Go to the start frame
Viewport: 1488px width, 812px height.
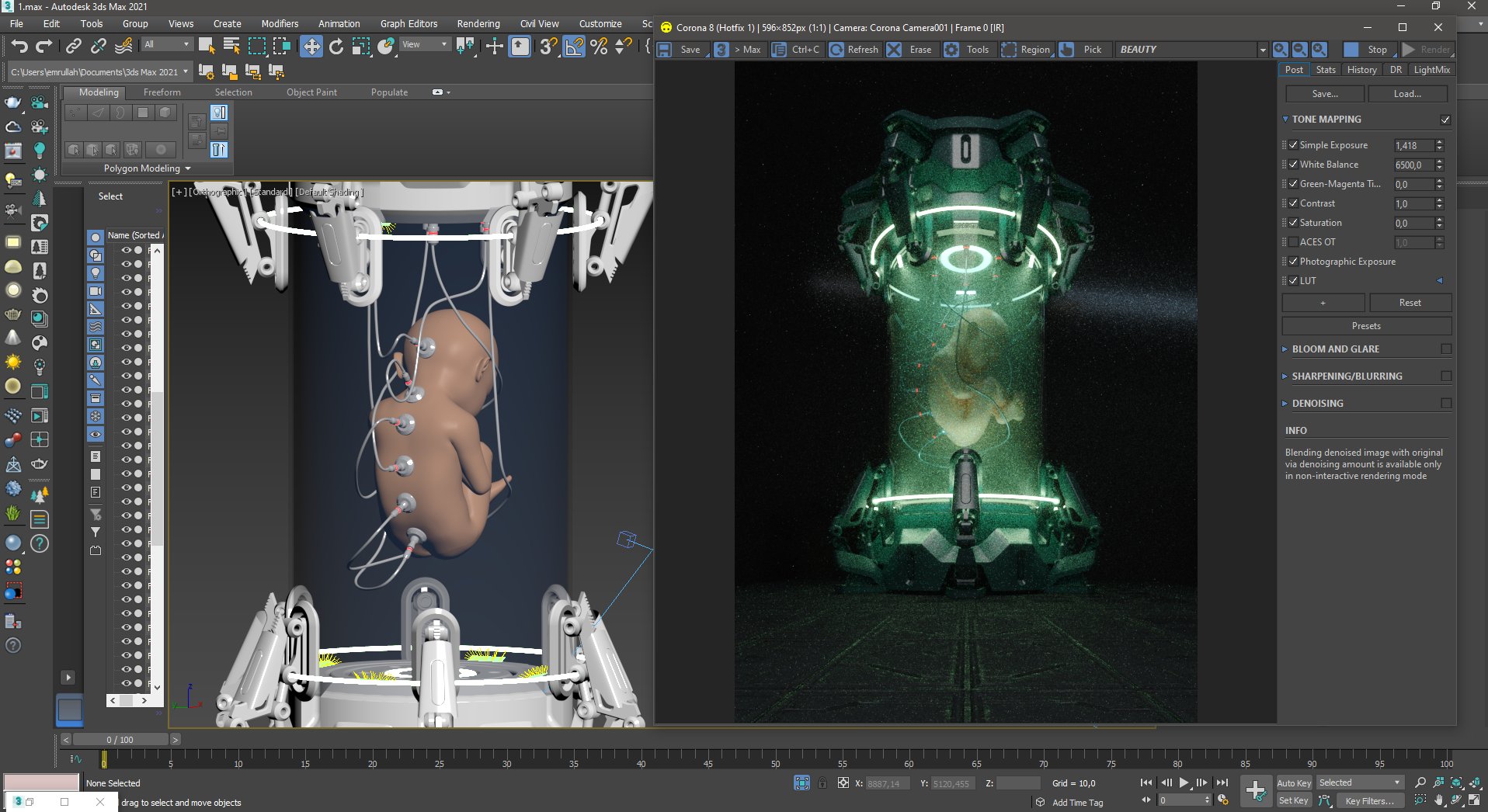1146,783
